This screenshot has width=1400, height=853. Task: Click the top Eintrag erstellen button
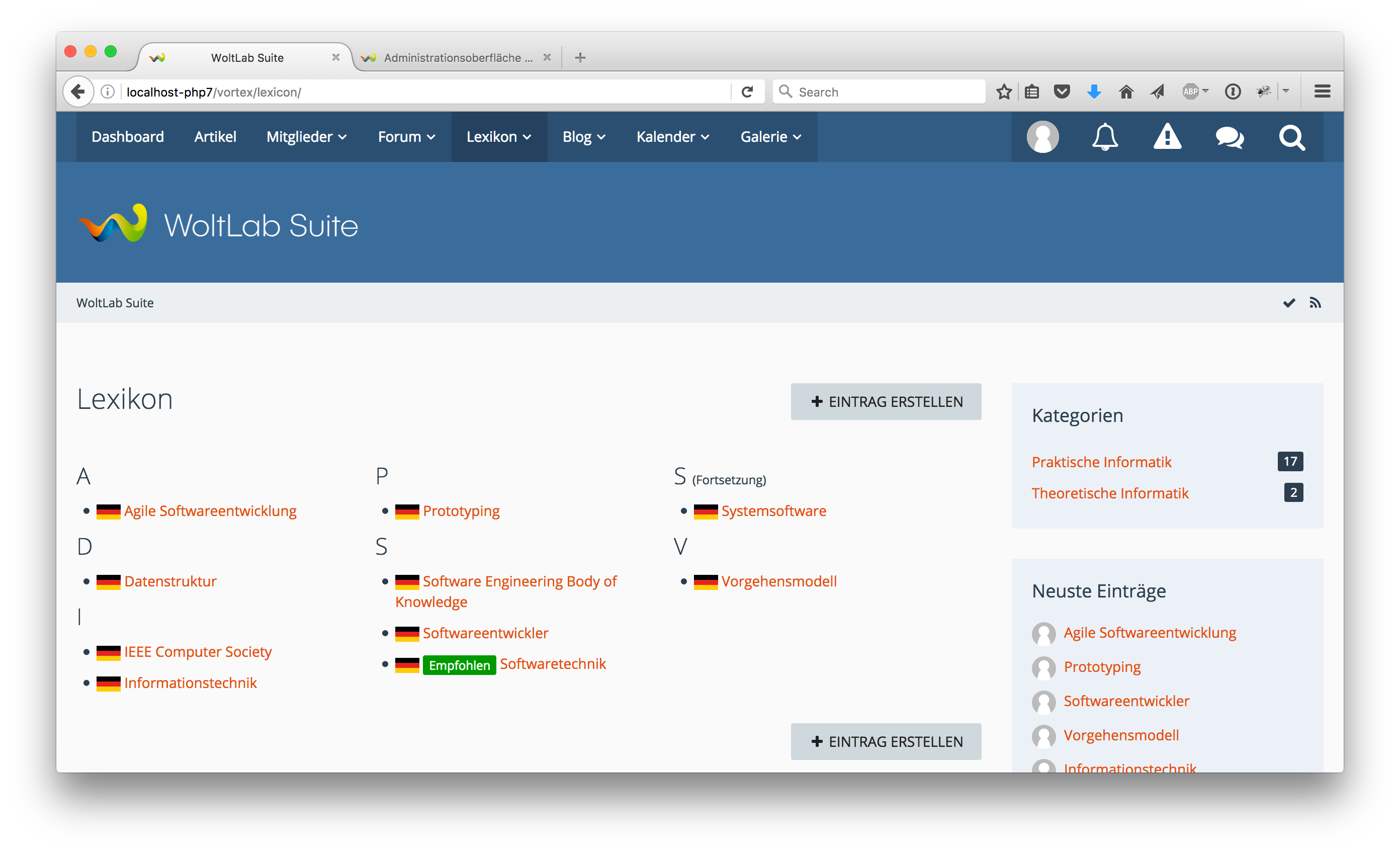885,402
